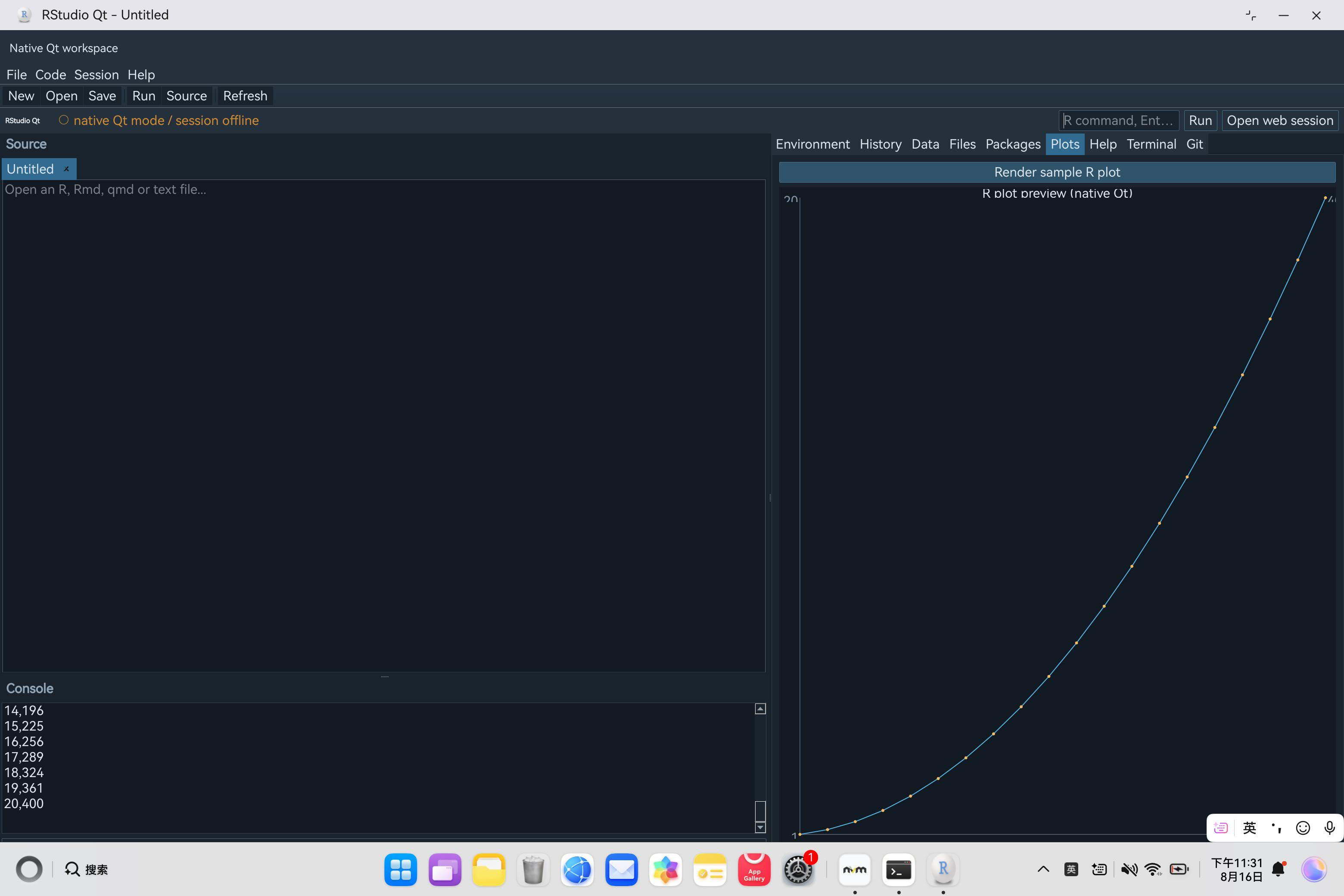Click the console scrollbar up arrow
This screenshot has height=896, width=1344.
[x=760, y=709]
